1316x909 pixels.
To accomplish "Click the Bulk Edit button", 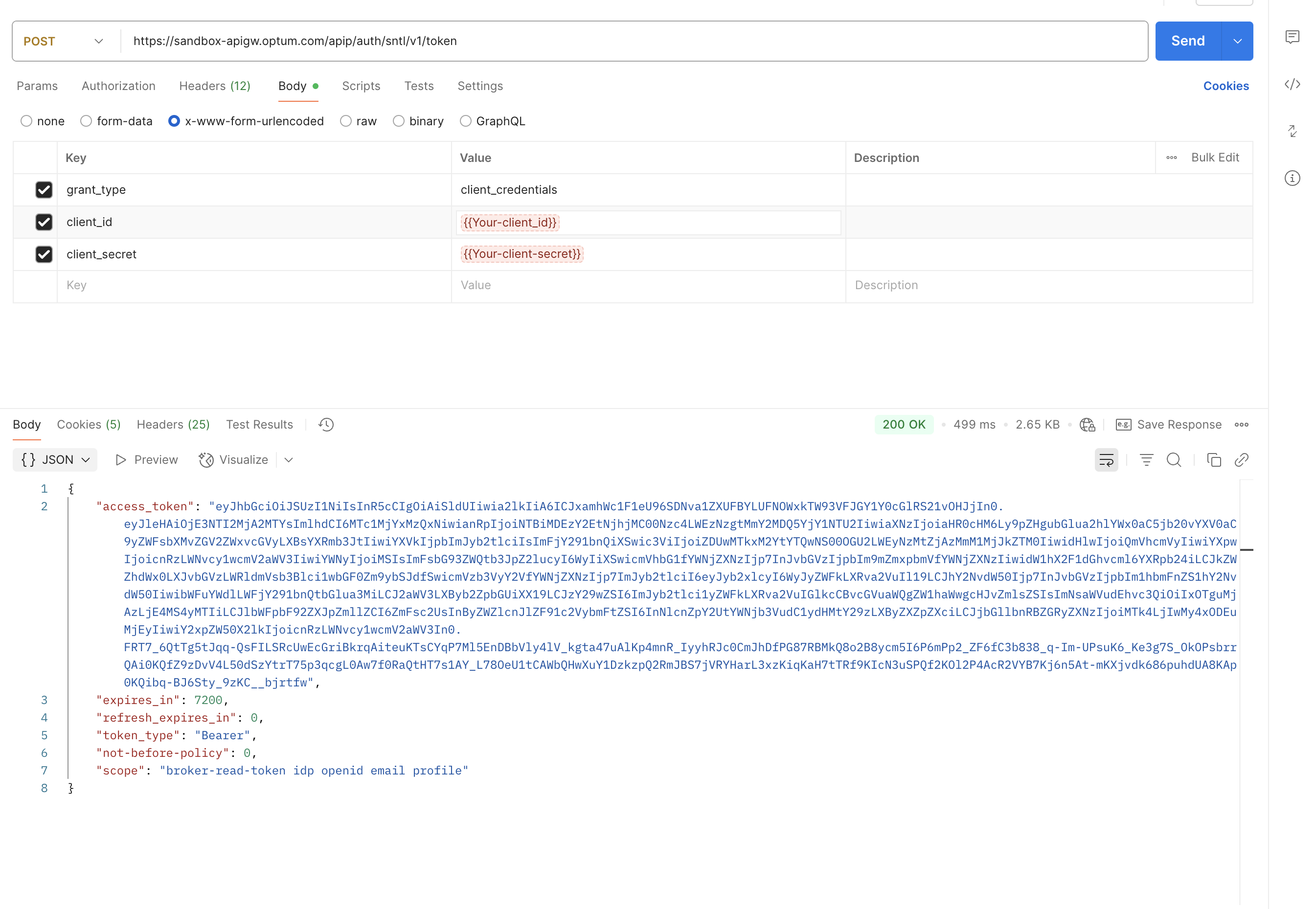I will click(1215, 158).
